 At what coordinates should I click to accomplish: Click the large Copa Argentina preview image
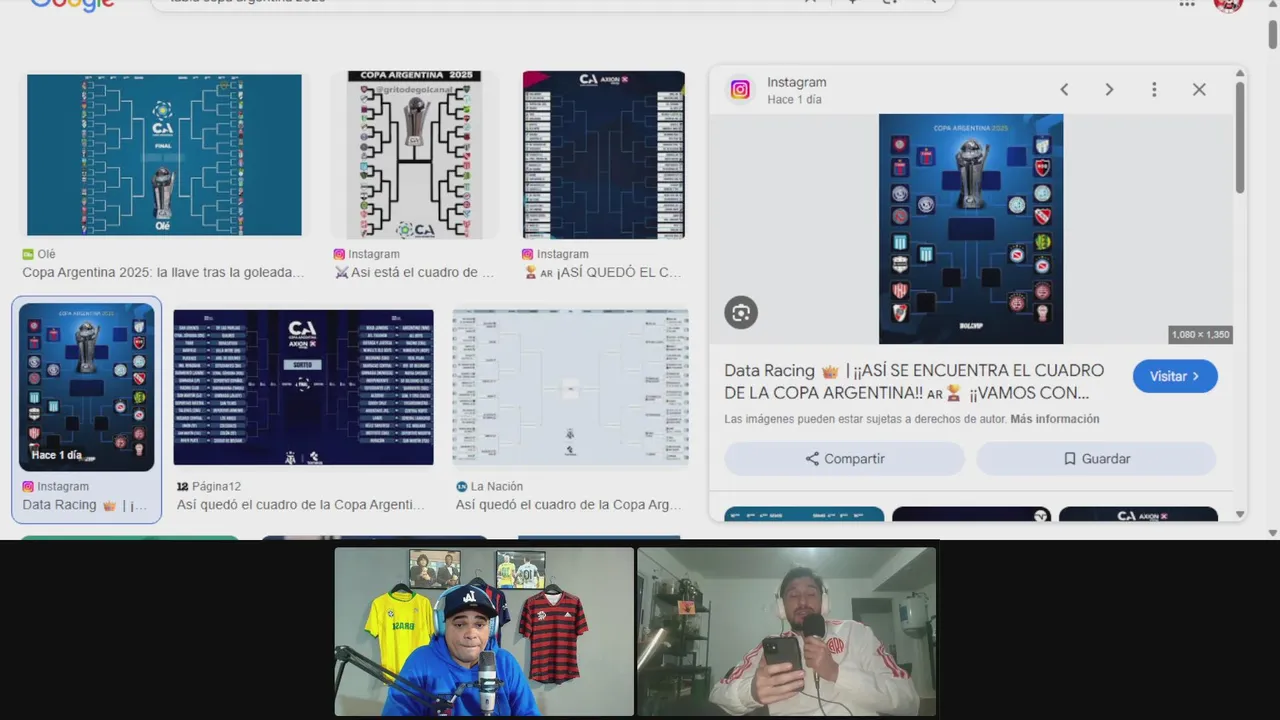(971, 229)
